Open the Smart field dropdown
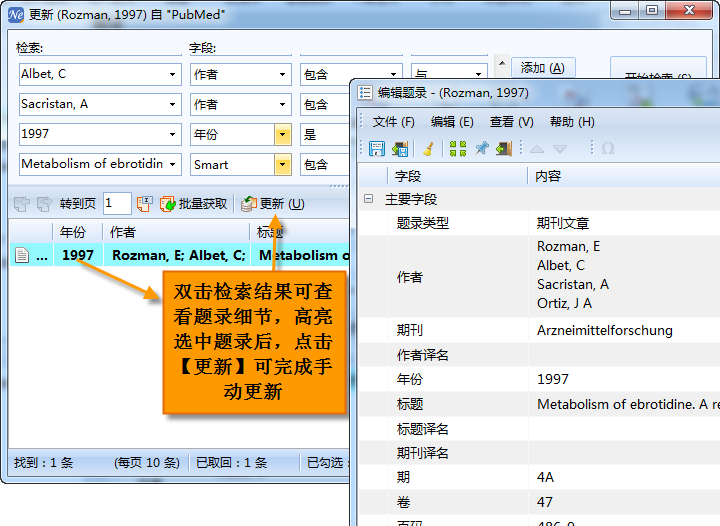The image size is (720, 526). (x=282, y=165)
